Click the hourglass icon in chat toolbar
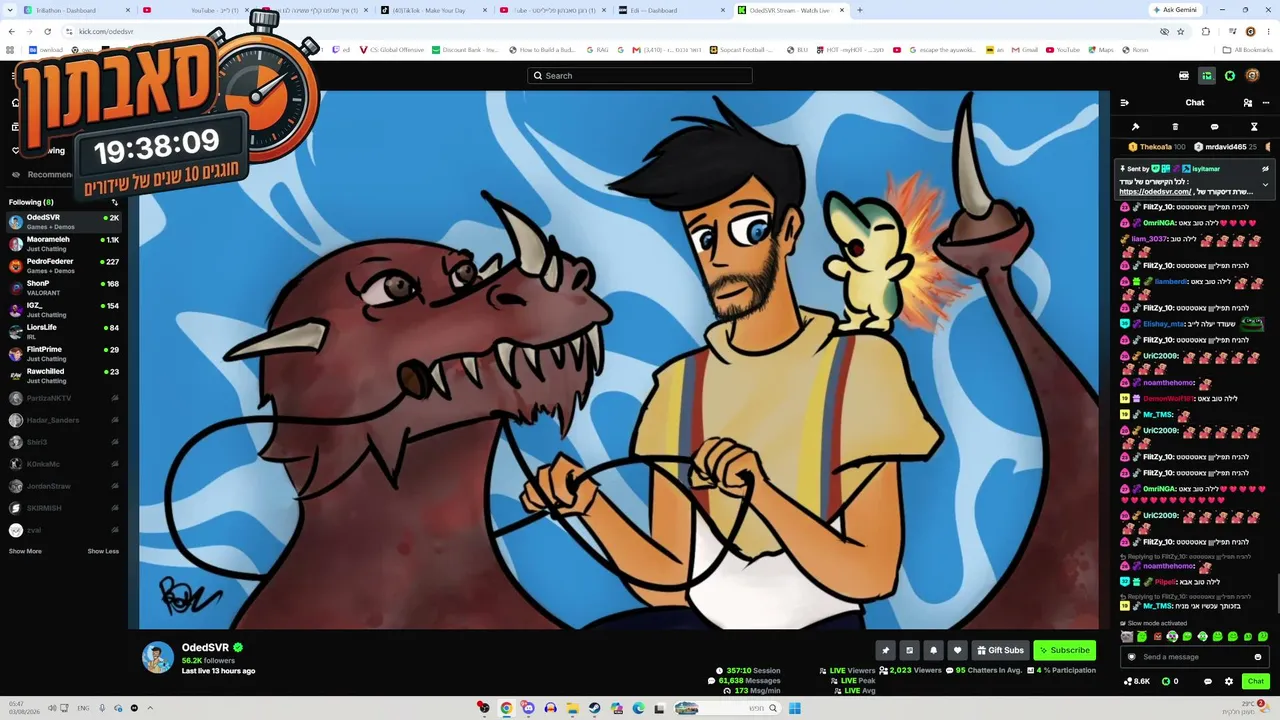1280x720 pixels. (x=1254, y=127)
